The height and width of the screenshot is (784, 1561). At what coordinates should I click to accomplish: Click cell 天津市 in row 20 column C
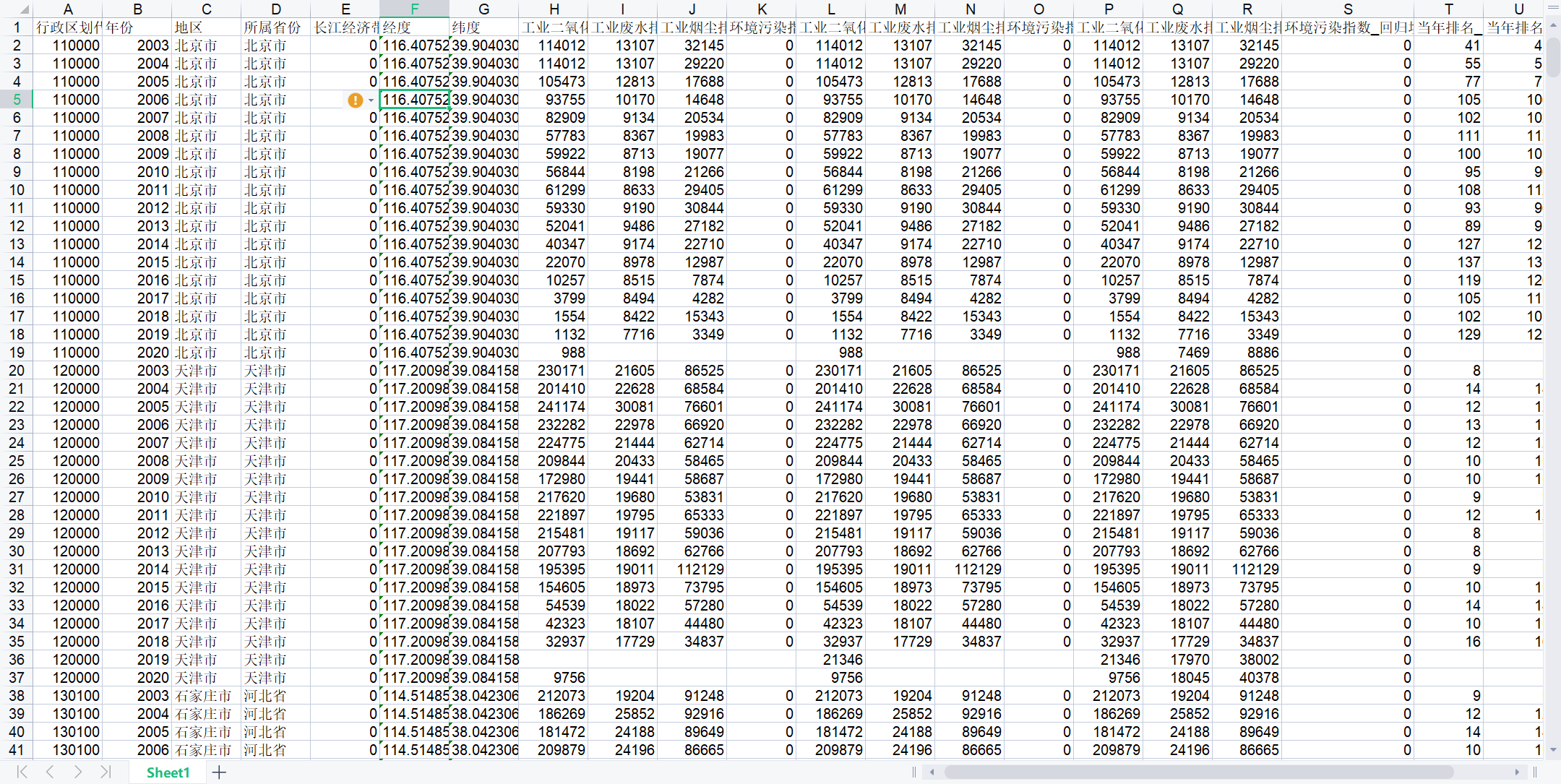[207, 371]
